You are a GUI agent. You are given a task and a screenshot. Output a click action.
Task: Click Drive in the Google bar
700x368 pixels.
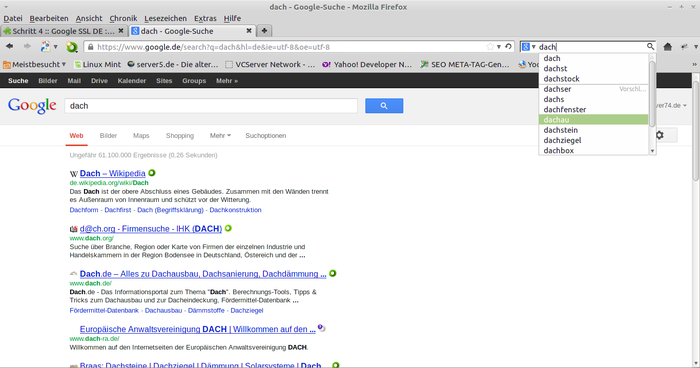tap(99, 81)
